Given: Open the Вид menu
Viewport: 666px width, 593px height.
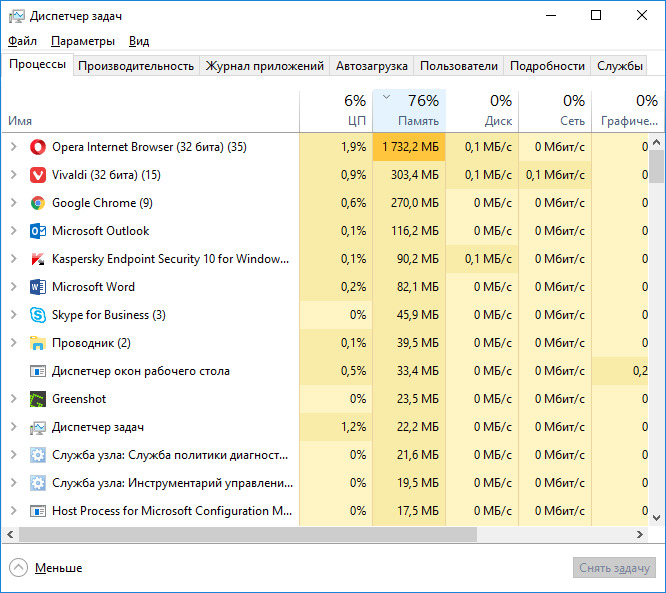Looking at the screenshot, I should point(139,41).
